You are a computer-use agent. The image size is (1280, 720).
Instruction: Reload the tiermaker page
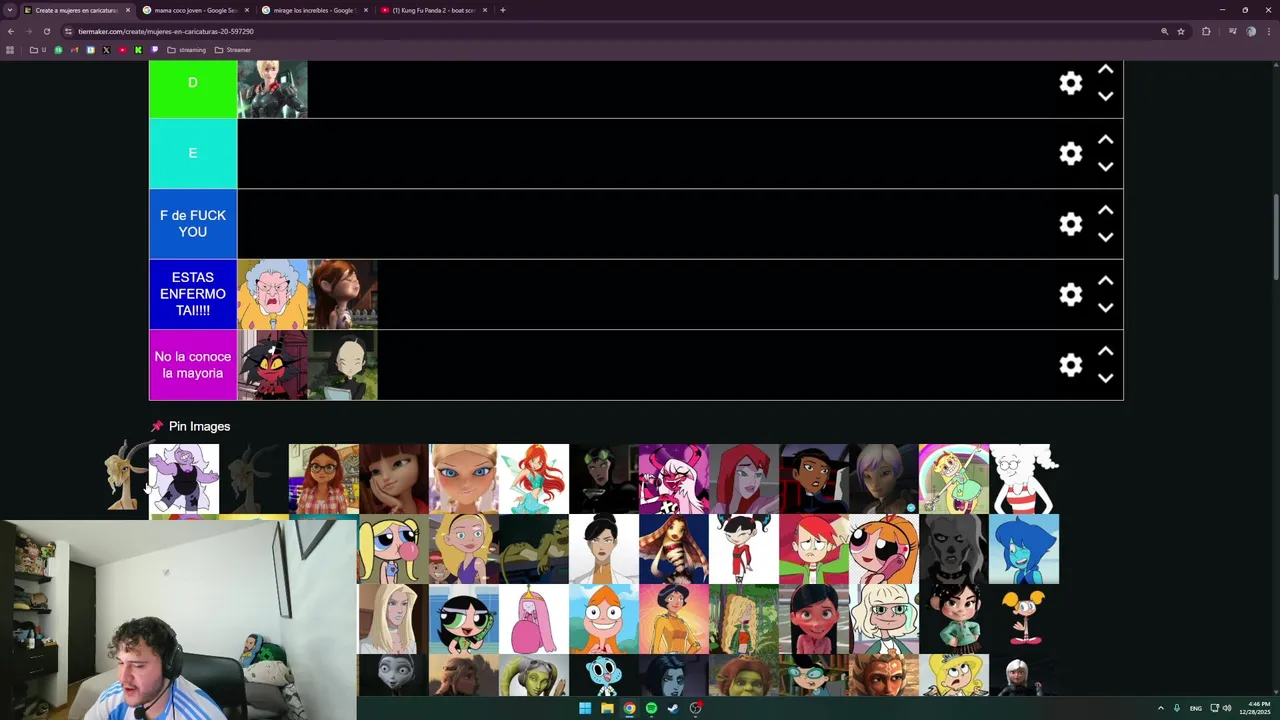[46, 31]
